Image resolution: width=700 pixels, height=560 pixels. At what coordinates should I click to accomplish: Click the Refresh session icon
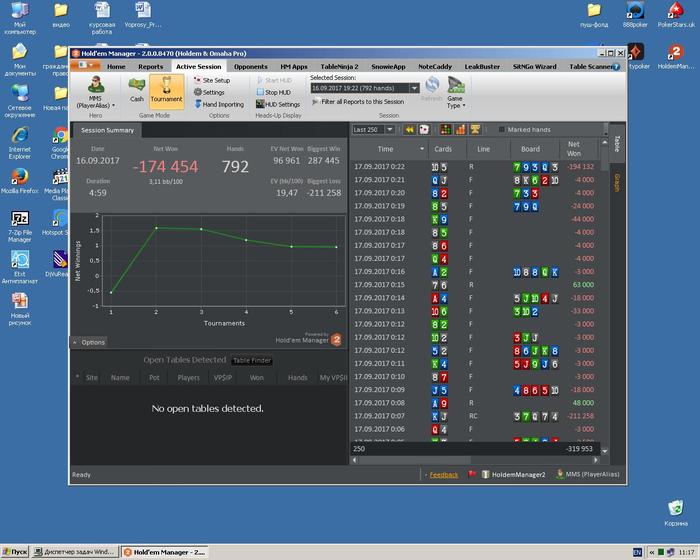[432, 89]
